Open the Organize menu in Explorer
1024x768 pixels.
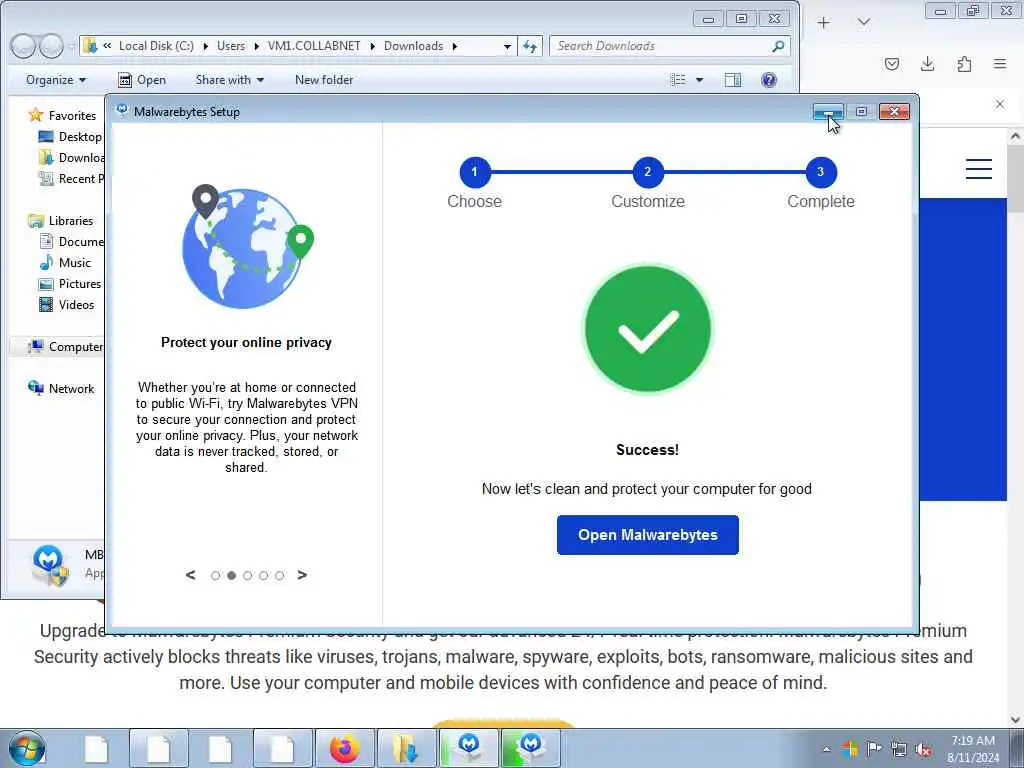[56, 80]
